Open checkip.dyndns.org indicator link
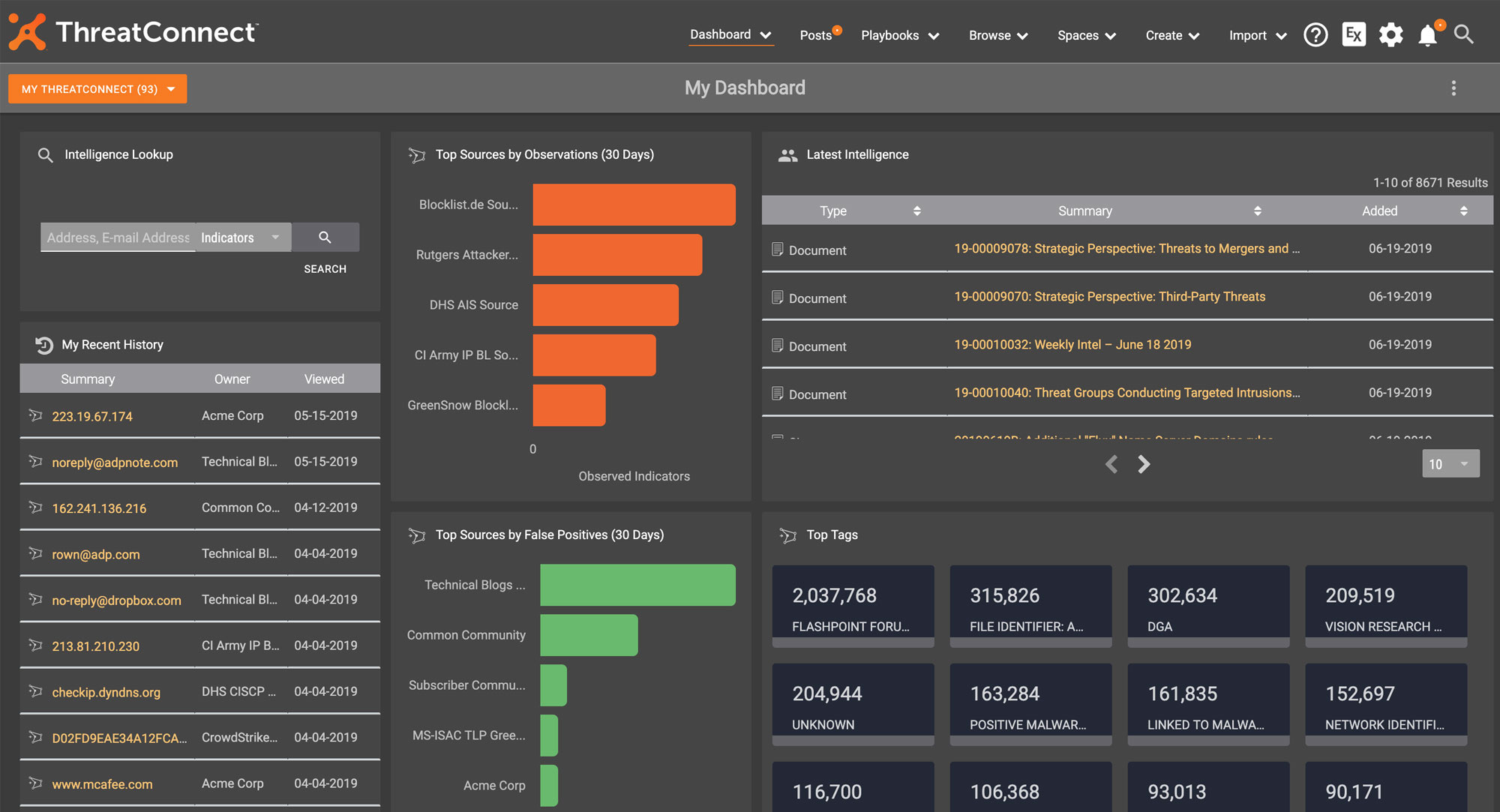 coord(106,692)
